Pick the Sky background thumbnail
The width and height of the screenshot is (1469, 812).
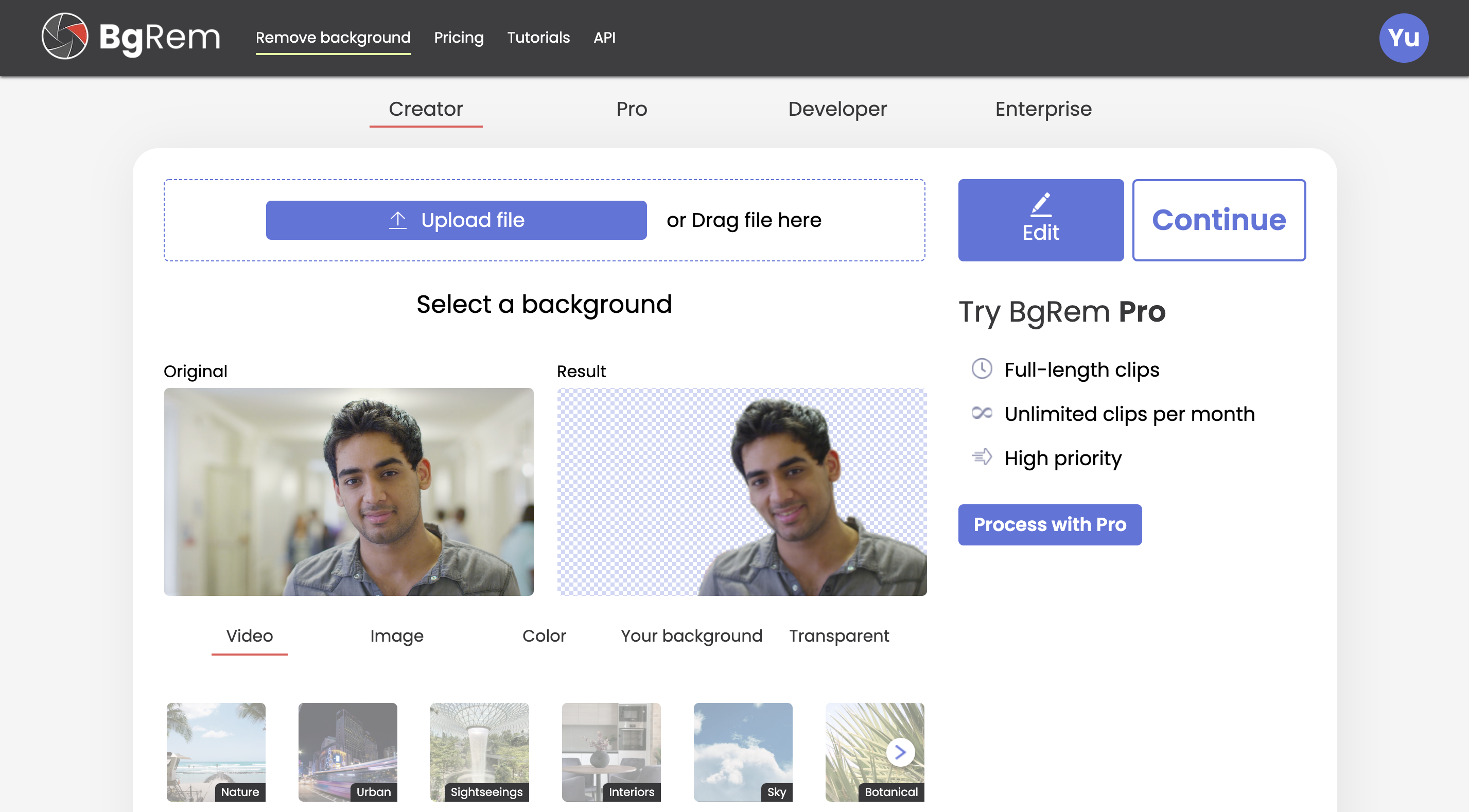[743, 751]
